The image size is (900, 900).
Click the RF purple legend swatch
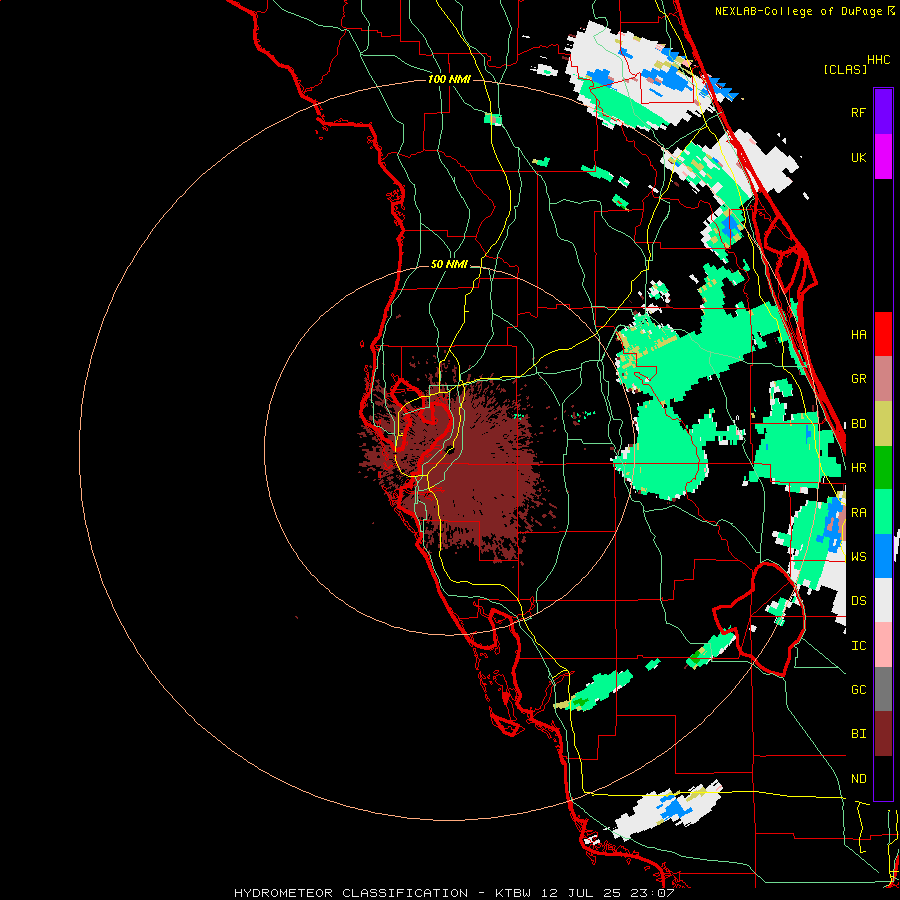click(x=883, y=112)
